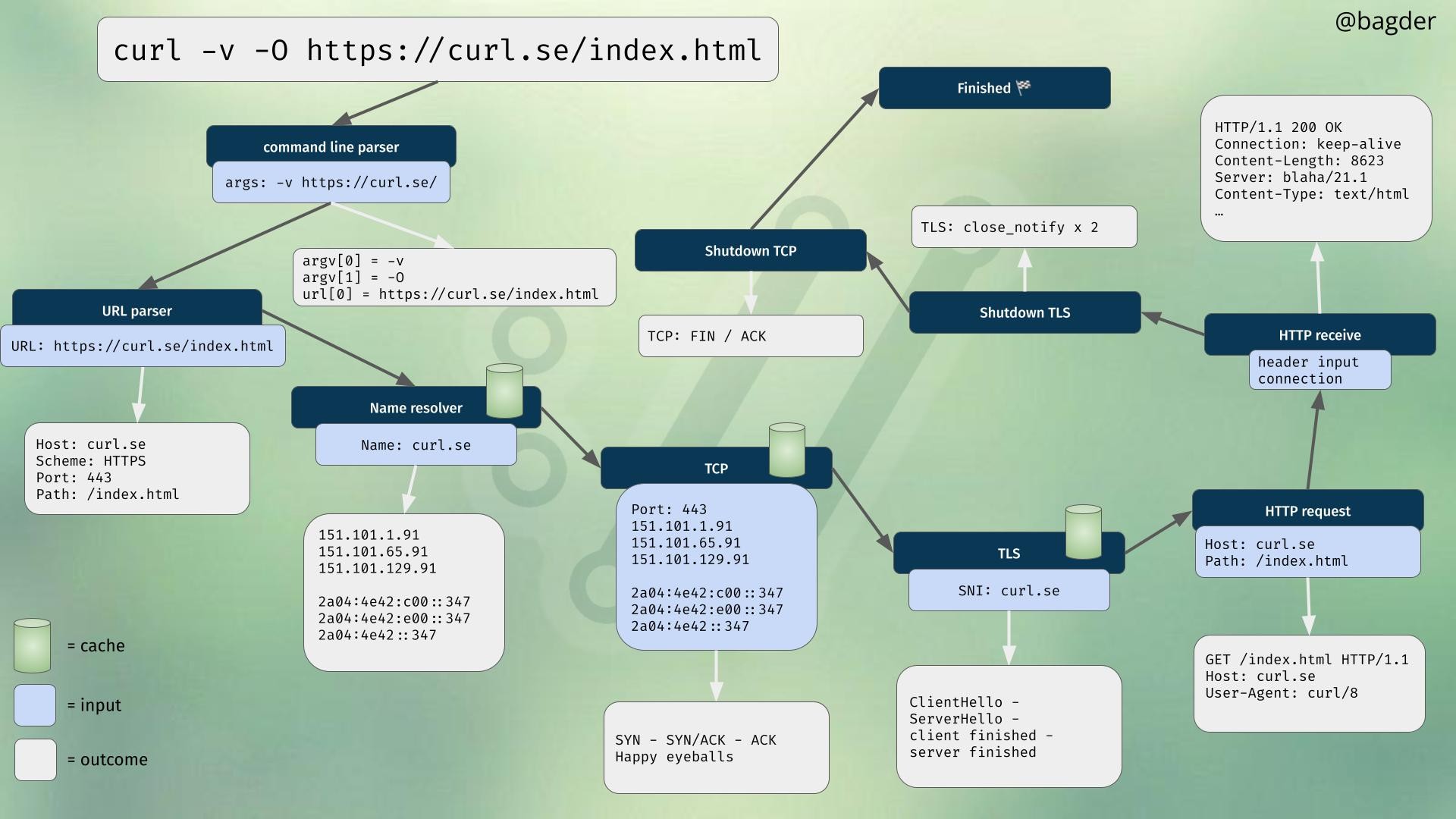Click the cache cylinder on TCP box
This screenshot has width=1456, height=819.
(786, 450)
